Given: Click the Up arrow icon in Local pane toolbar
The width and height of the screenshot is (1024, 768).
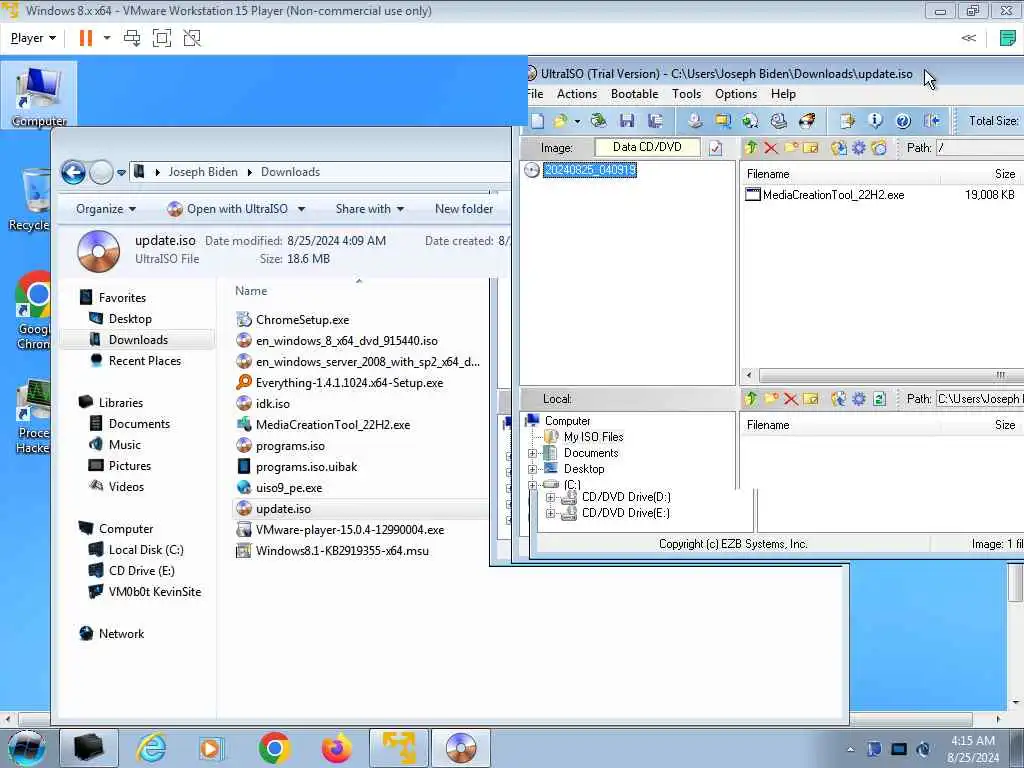Looking at the screenshot, I should click(751, 398).
